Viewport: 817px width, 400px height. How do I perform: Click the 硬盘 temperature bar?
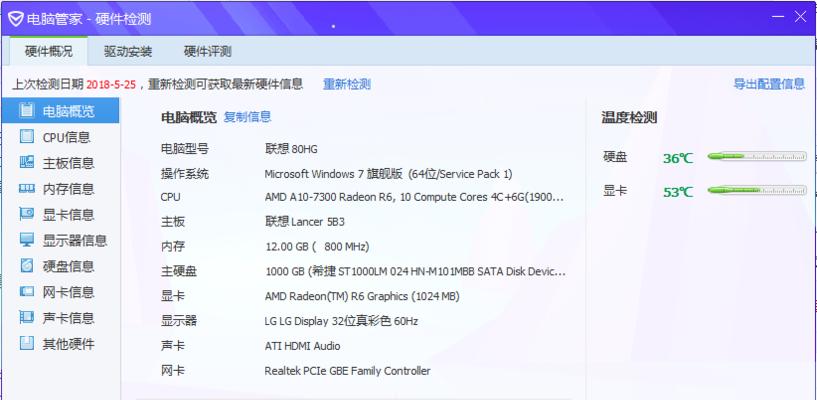(x=757, y=156)
